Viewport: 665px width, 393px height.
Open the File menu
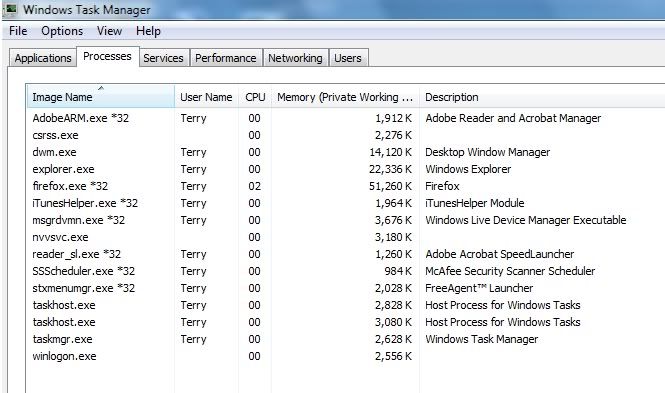pyautogui.click(x=18, y=31)
